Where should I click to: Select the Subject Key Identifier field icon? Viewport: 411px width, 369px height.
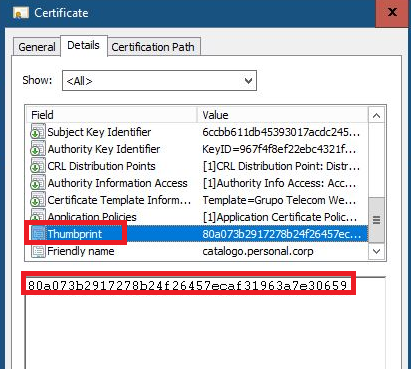pyautogui.click(x=38, y=132)
